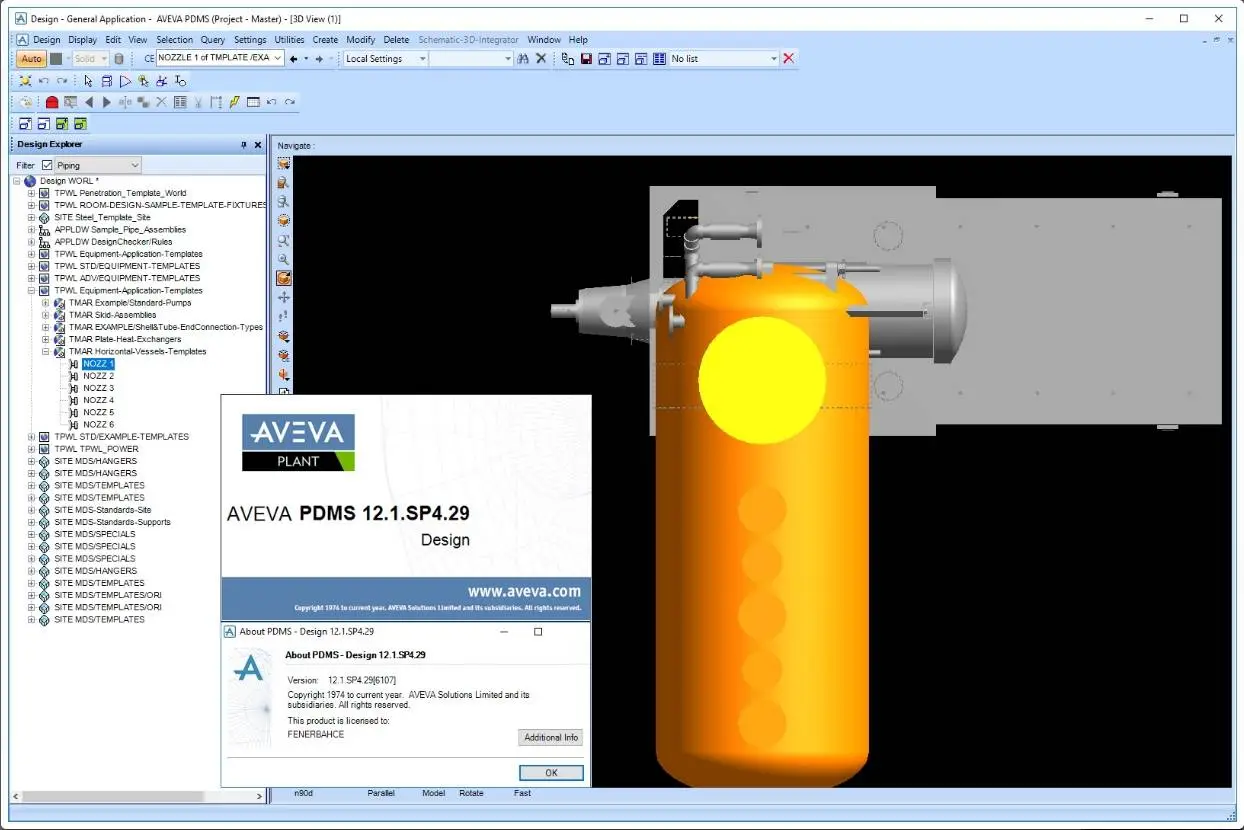Screen dimensions: 1244x830
Task: Click the Centre on selection cube icon
Action: 284,221
